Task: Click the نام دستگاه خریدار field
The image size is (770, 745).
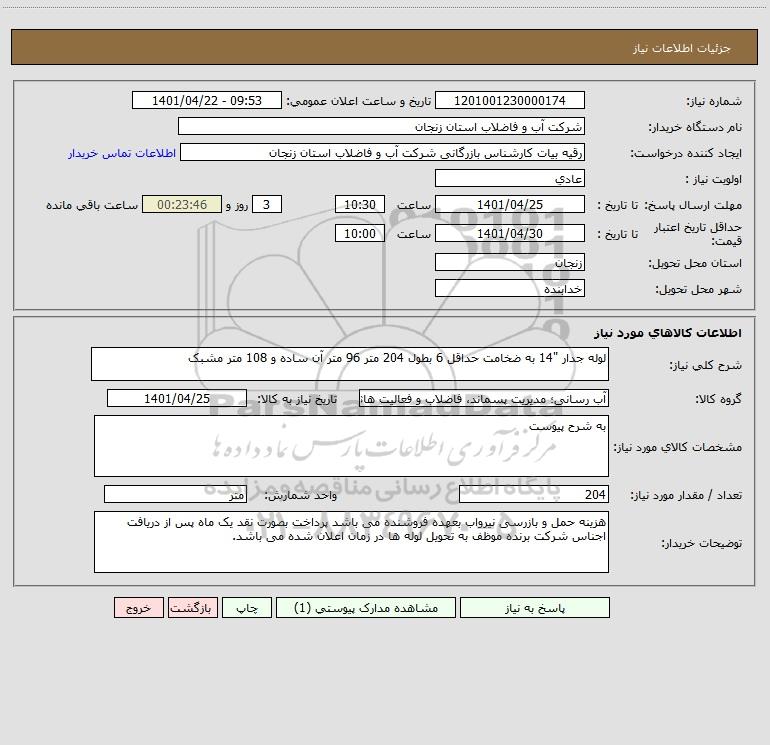Action: (x=381, y=126)
